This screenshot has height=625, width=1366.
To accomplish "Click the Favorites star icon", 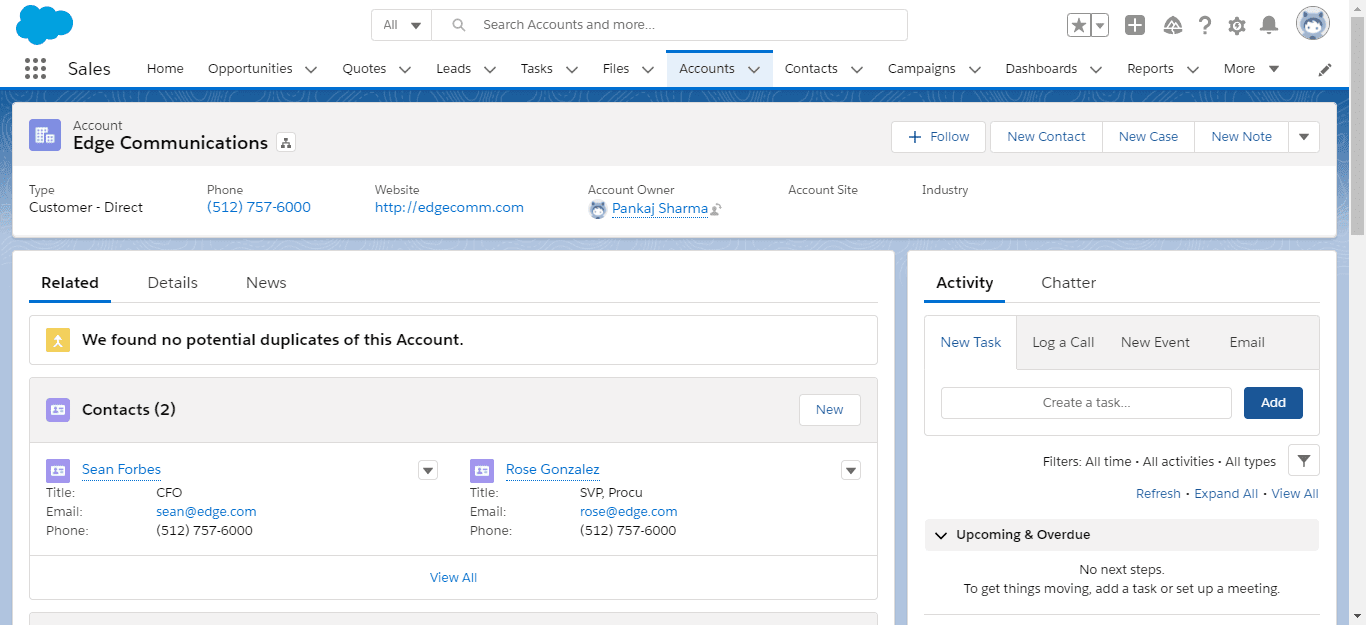I will coord(1078,26).
